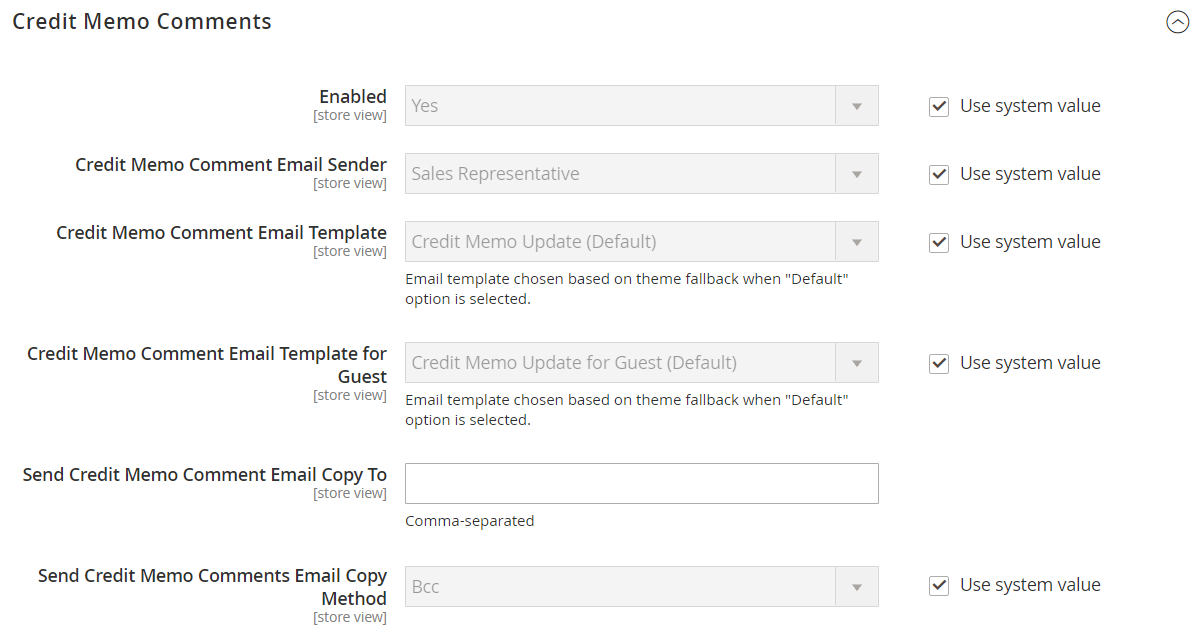The width and height of the screenshot is (1201, 641).
Task: Uncheck Use system value for Email Template
Action: pos(939,243)
